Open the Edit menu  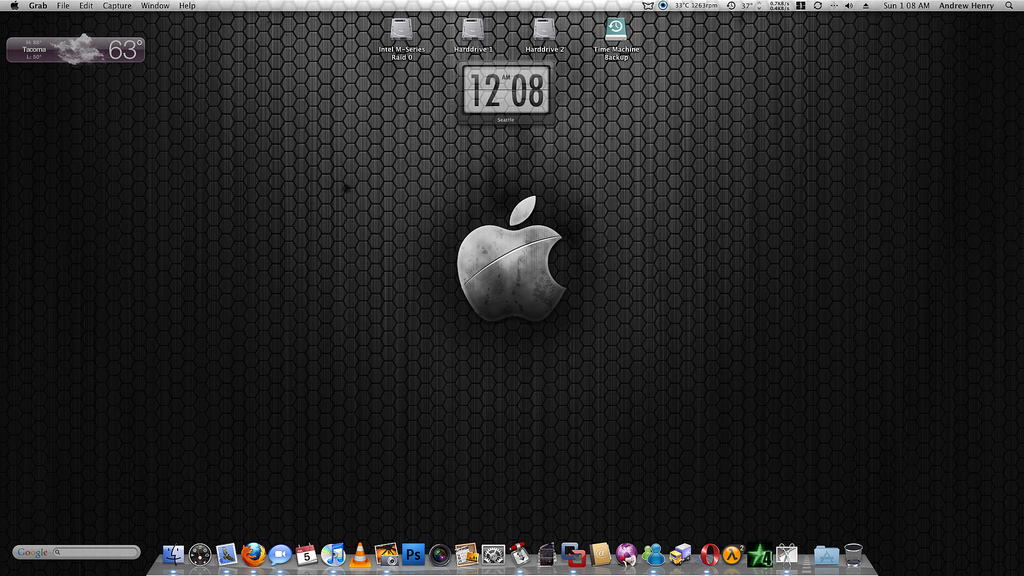pos(86,5)
